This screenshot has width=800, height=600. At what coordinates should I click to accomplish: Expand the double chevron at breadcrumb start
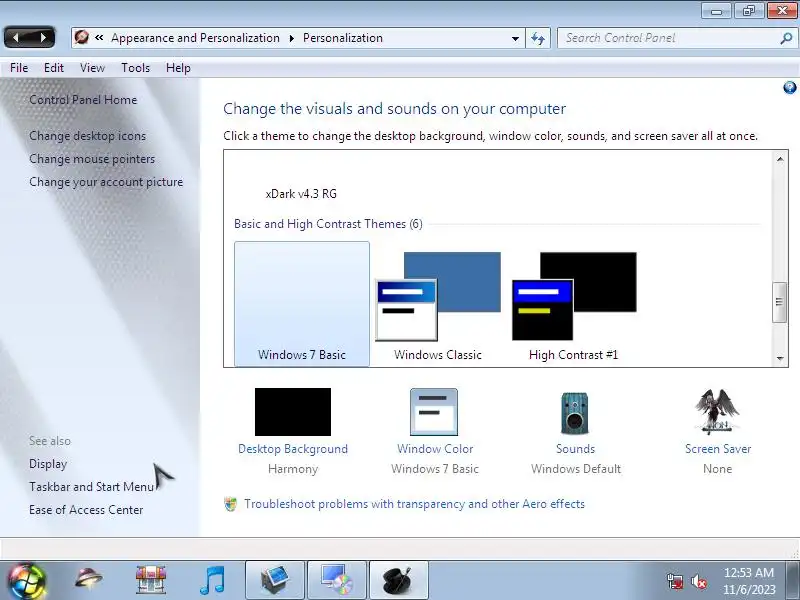click(99, 37)
